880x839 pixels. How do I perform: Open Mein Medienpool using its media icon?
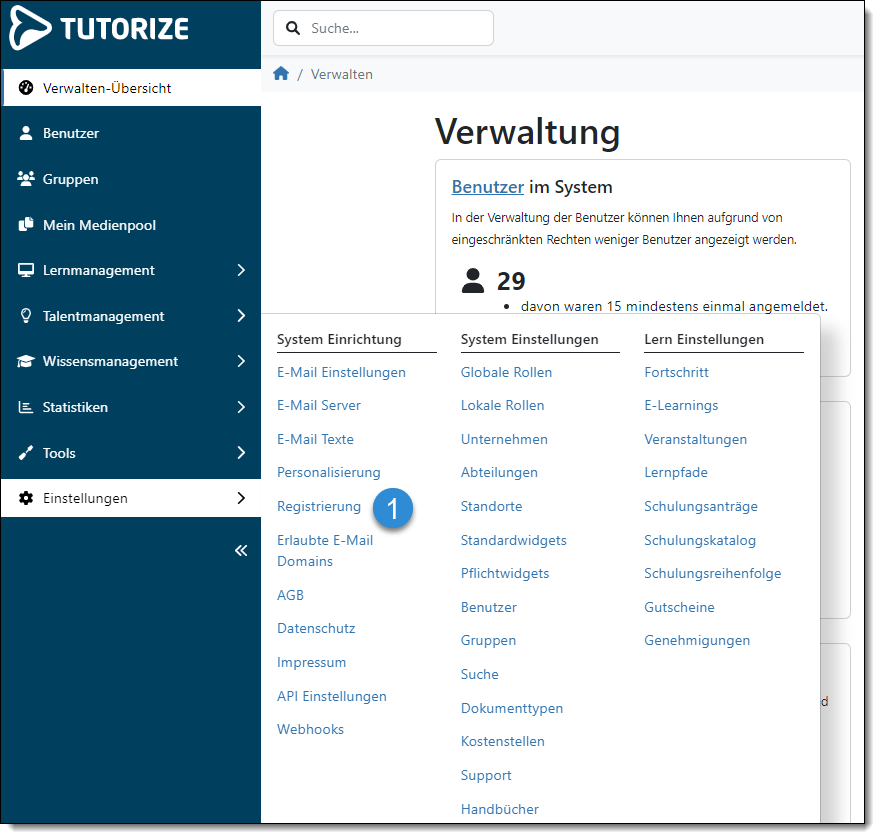(x=24, y=225)
